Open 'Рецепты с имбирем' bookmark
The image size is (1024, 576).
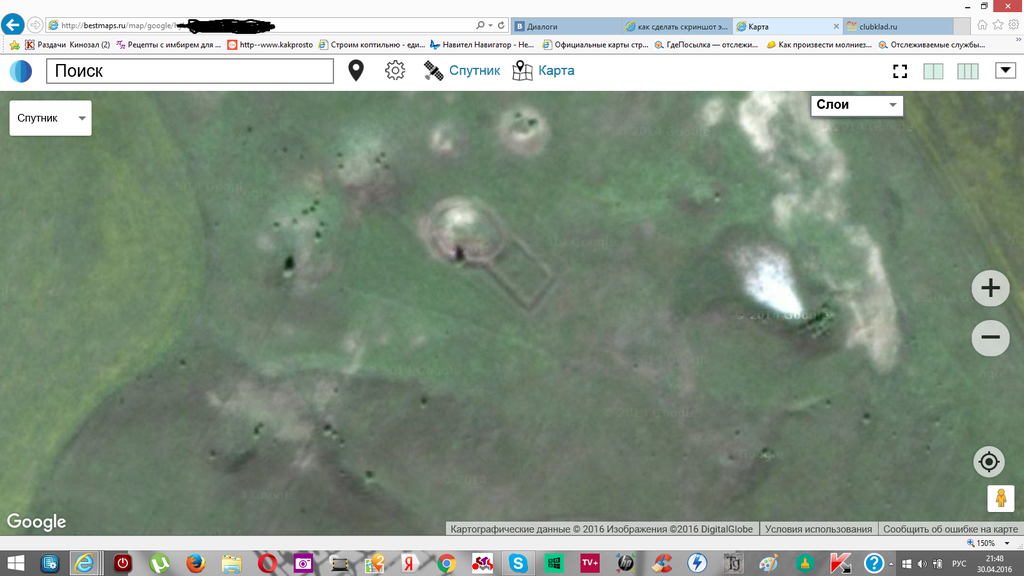click(x=169, y=45)
